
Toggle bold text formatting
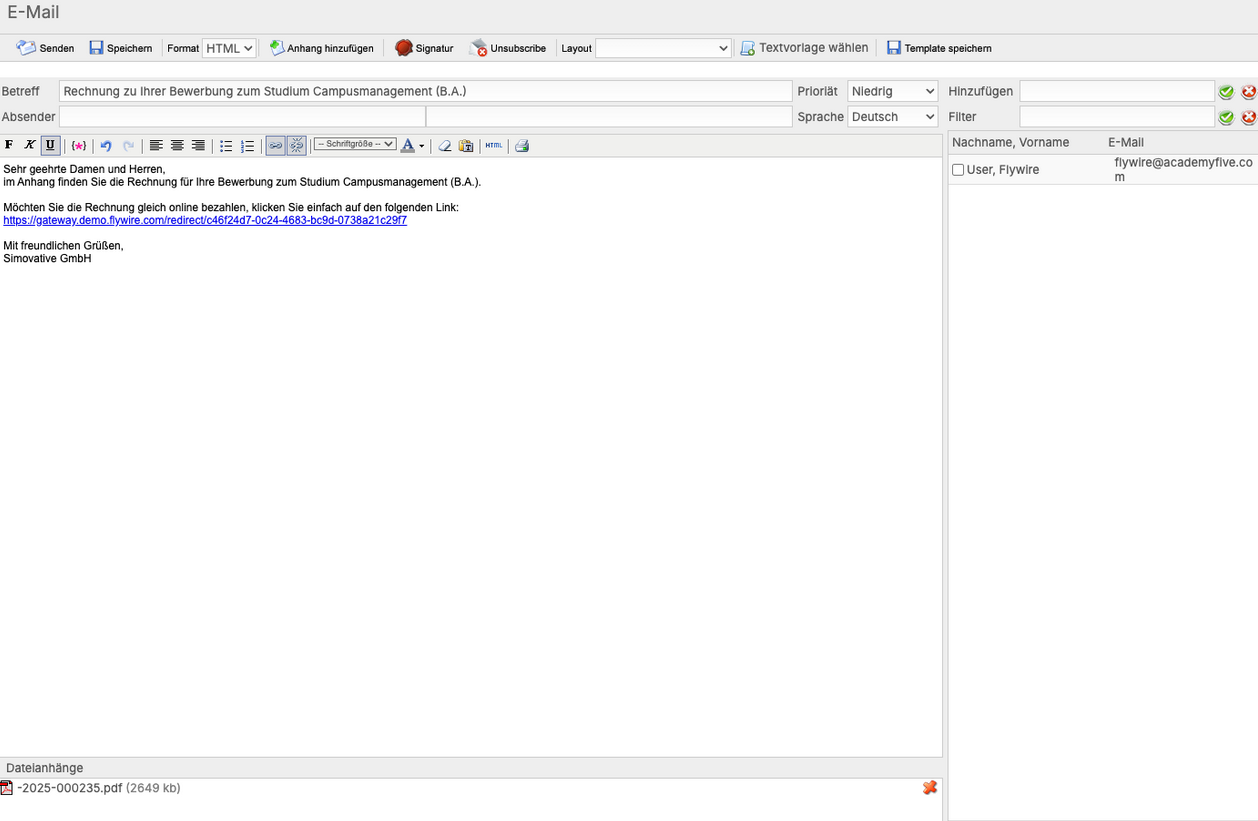pos(9,145)
